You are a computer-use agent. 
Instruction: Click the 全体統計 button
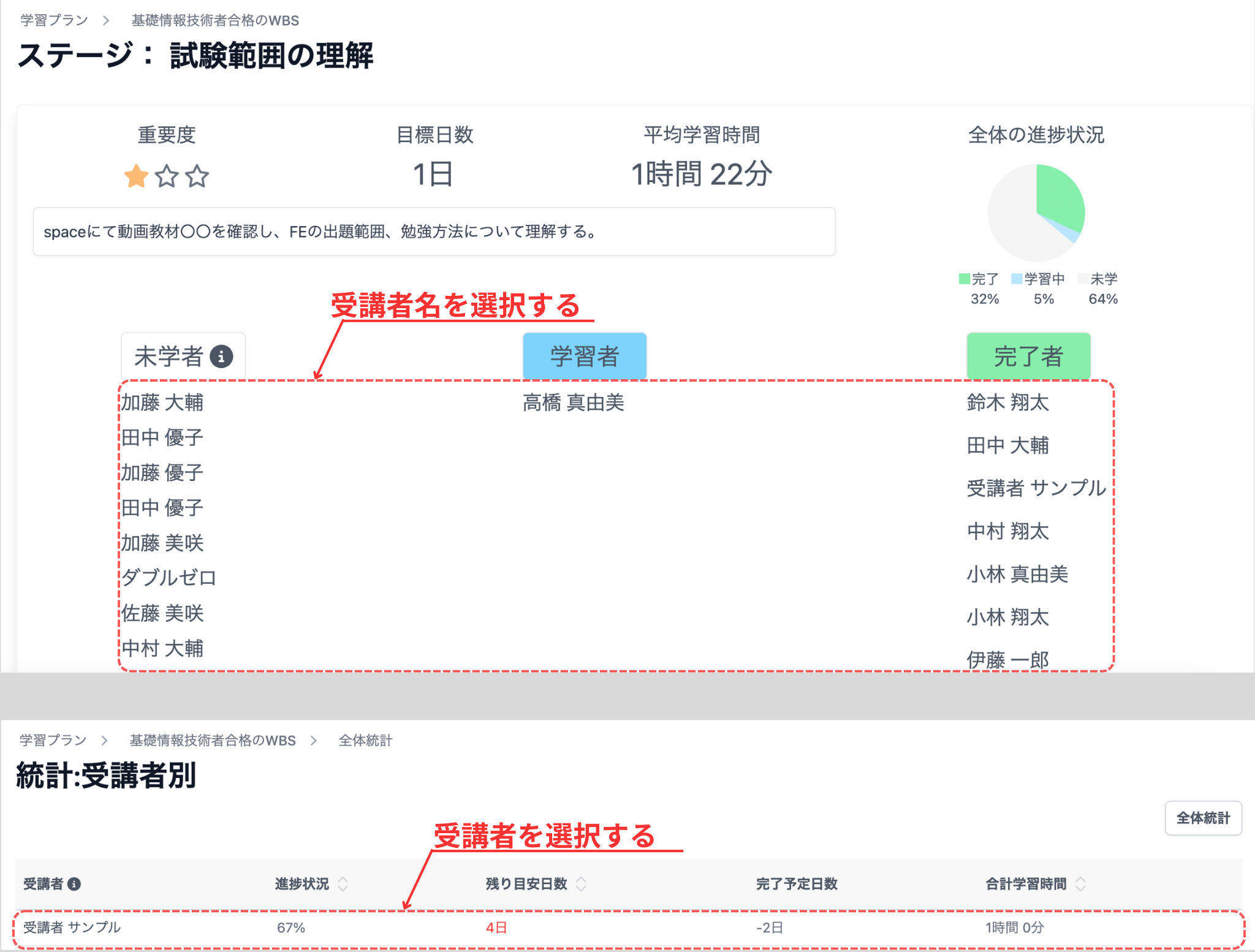pos(1202,818)
